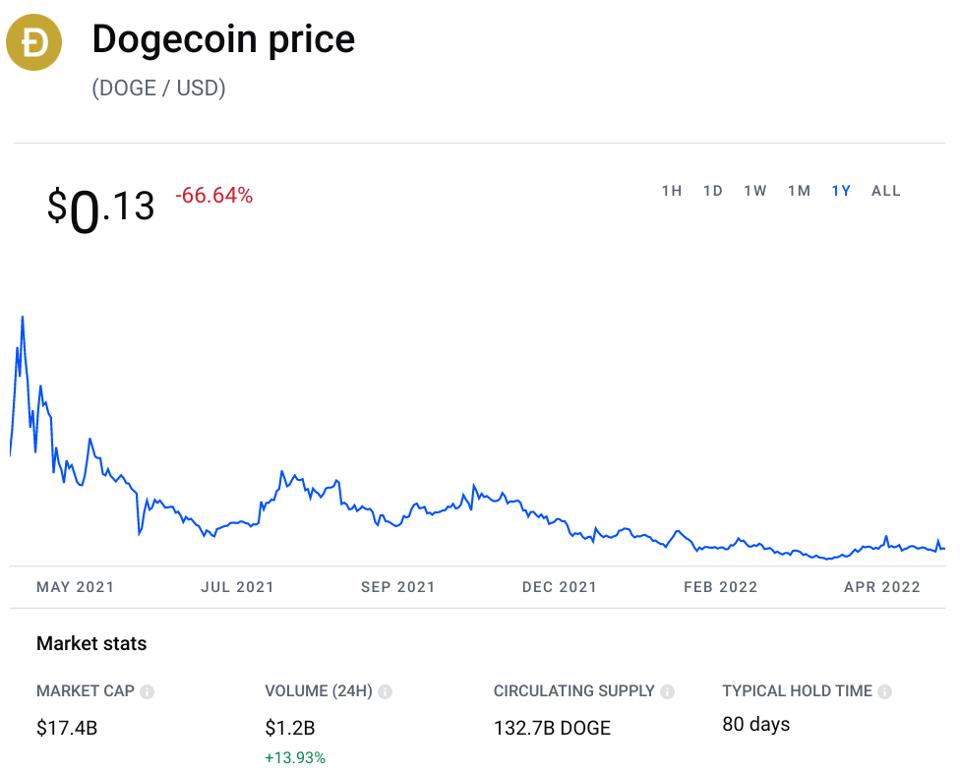Switch to the 1W chart view
Viewport: 960px width, 774px height.
coord(755,190)
